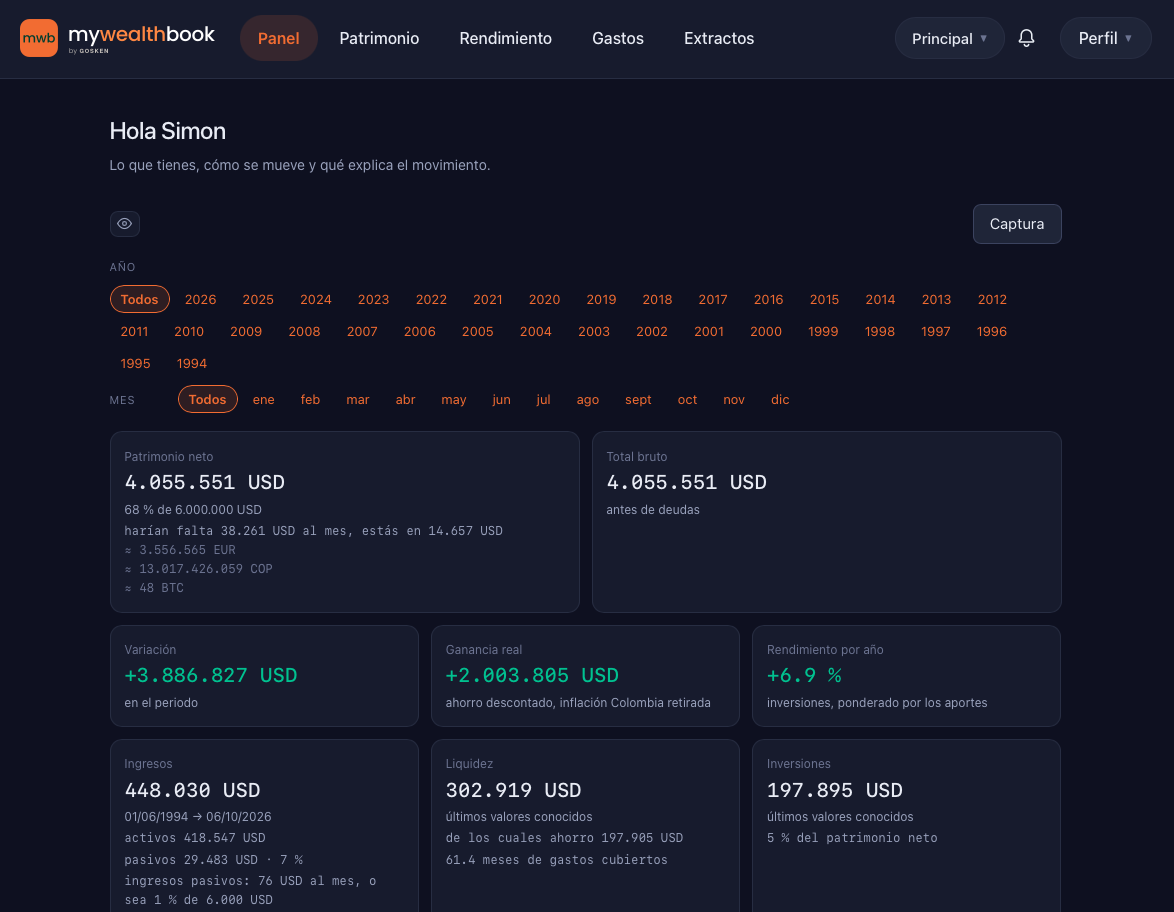Select year 2016 filter
The height and width of the screenshot is (912, 1174).
pyautogui.click(x=768, y=300)
